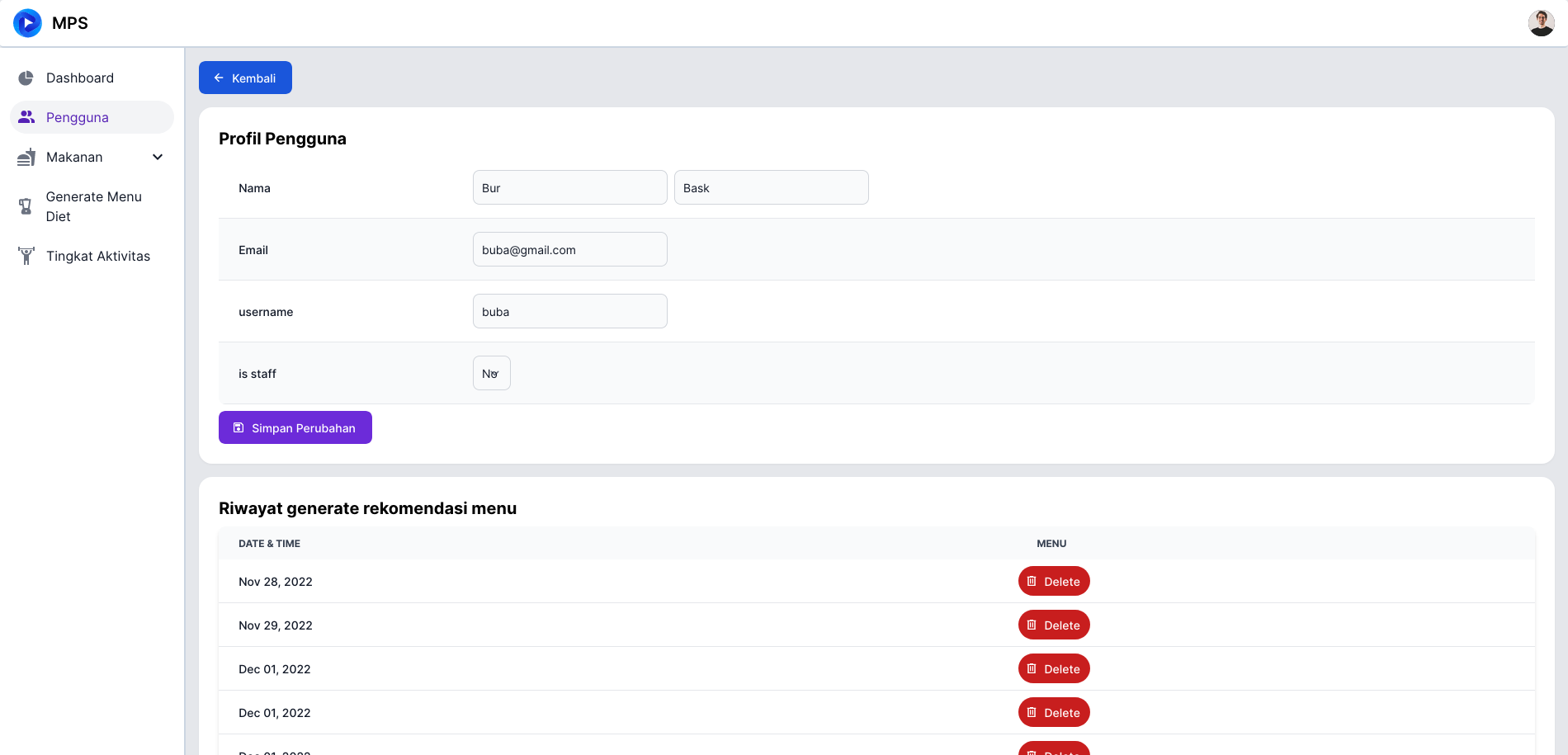Click the Profil Pengguna heading
The image size is (1568, 755).
282,139
